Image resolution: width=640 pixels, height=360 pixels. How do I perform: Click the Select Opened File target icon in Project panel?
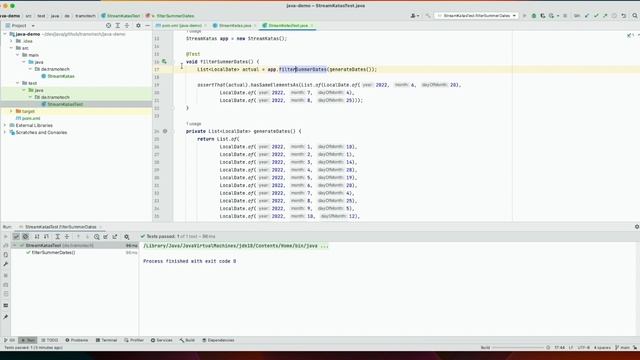tap(108, 25)
